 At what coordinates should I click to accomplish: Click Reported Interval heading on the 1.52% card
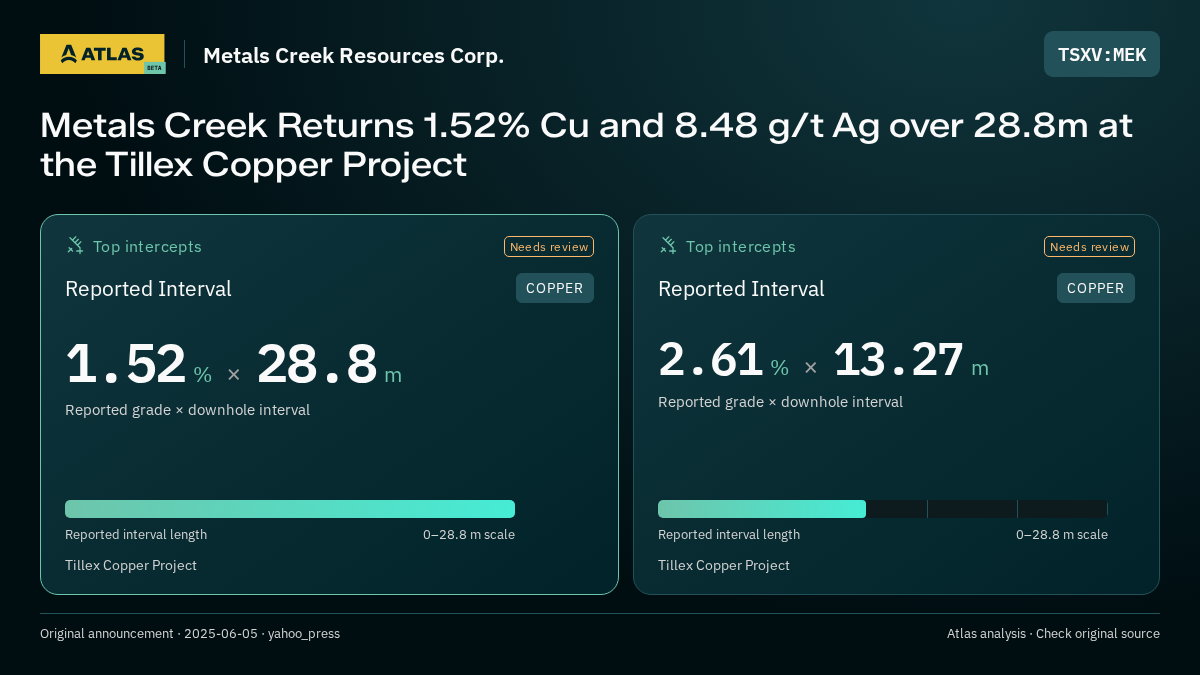pyautogui.click(x=148, y=289)
